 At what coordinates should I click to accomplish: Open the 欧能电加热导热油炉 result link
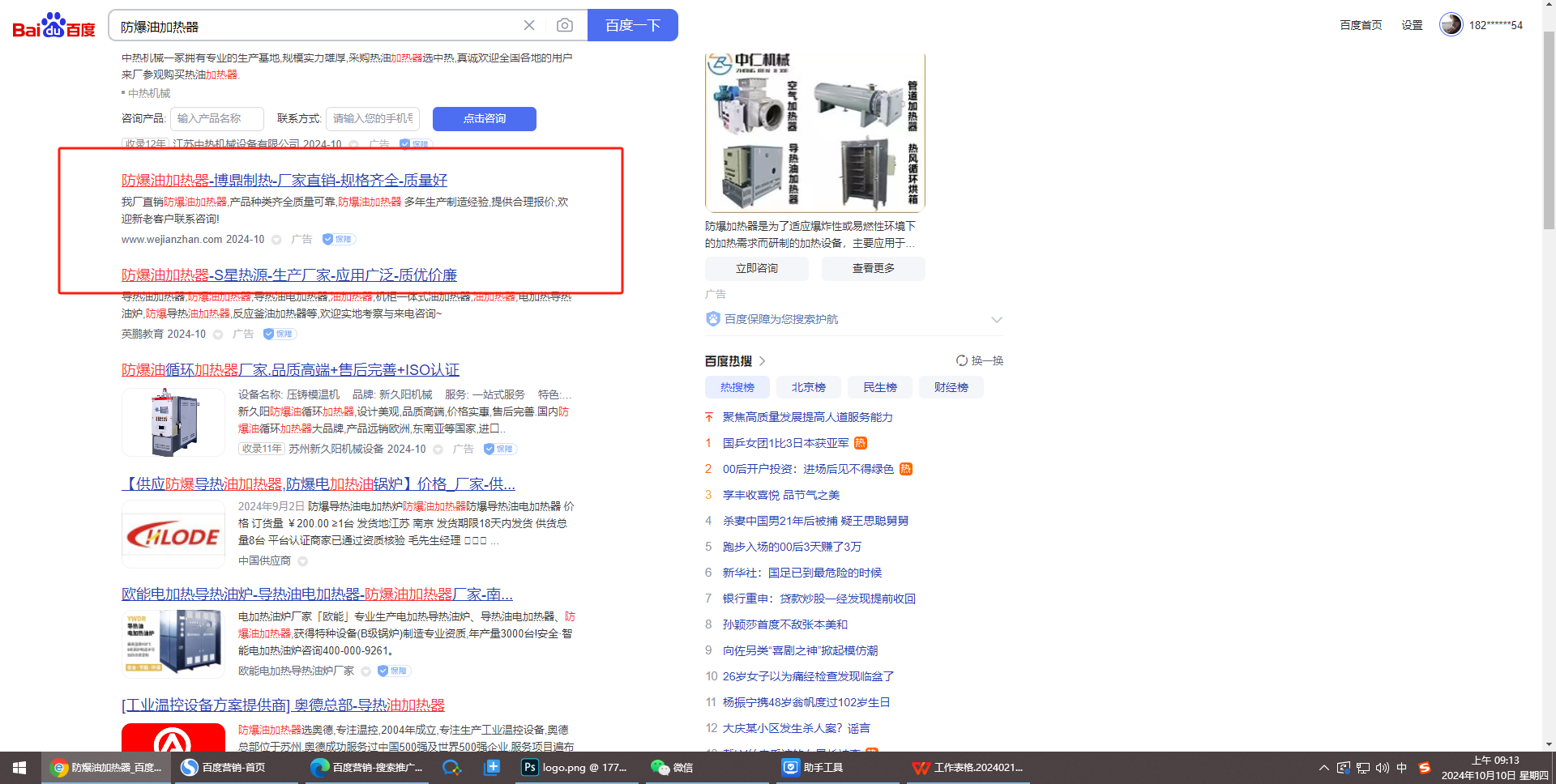pyautogui.click(x=317, y=594)
